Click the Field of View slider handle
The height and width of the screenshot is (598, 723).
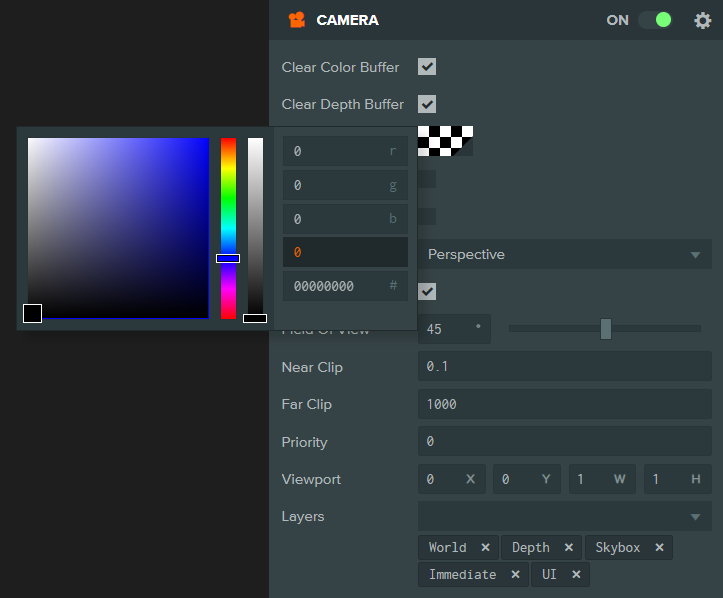[606, 329]
